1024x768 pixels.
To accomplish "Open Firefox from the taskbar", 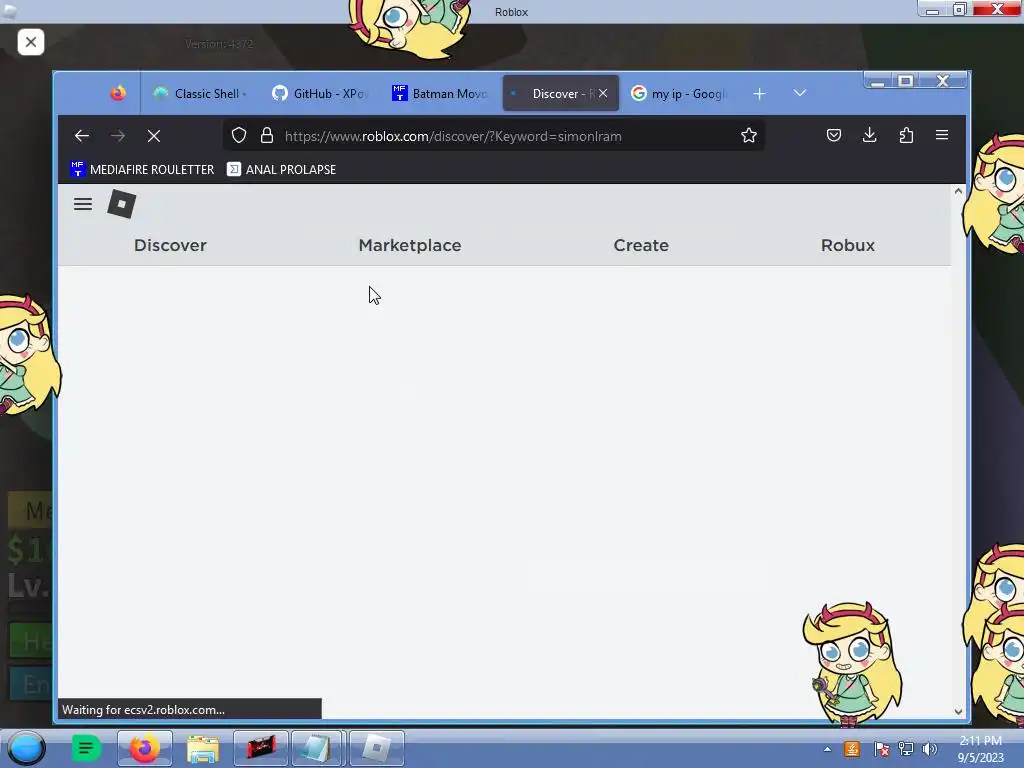I will tap(144, 748).
